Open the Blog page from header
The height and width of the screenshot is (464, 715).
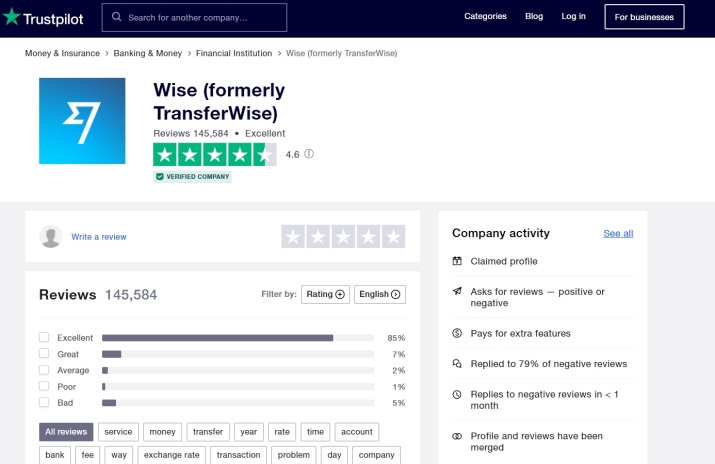coord(534,16)
